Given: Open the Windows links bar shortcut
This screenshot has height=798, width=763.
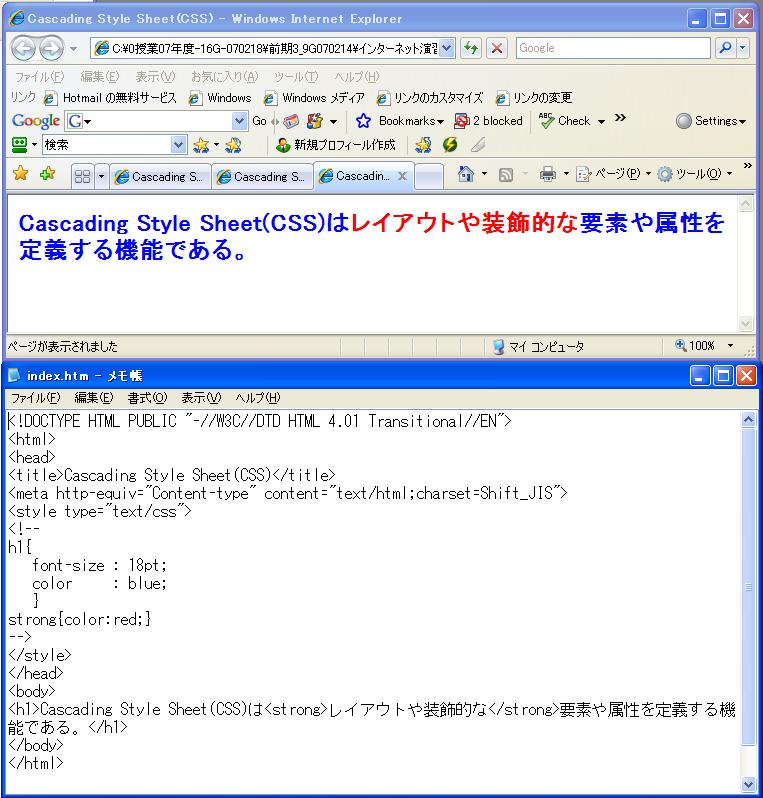Looking at the screenshot, I should click(220, 98).
